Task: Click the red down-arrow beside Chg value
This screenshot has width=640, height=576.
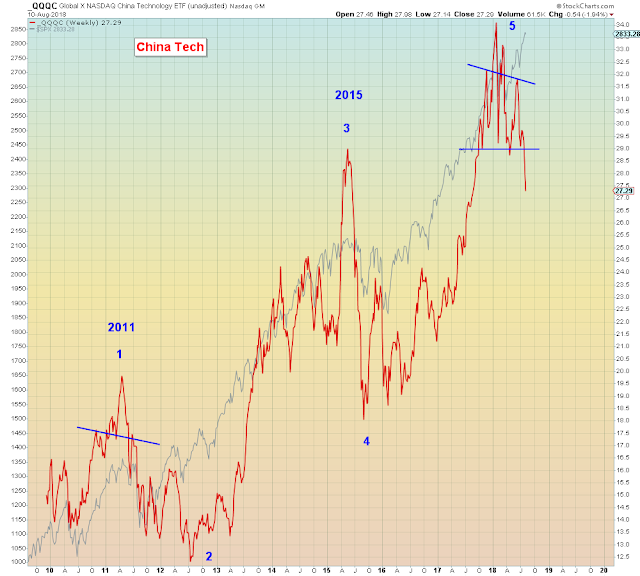Action: (611, 15)
